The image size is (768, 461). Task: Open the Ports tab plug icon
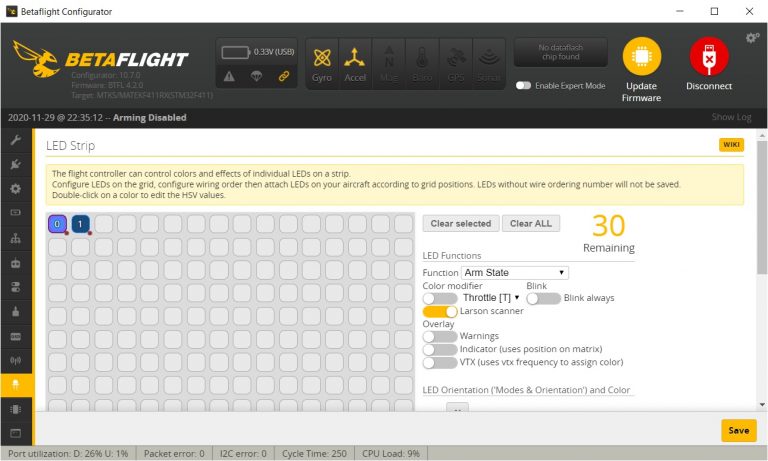[16, 164]
